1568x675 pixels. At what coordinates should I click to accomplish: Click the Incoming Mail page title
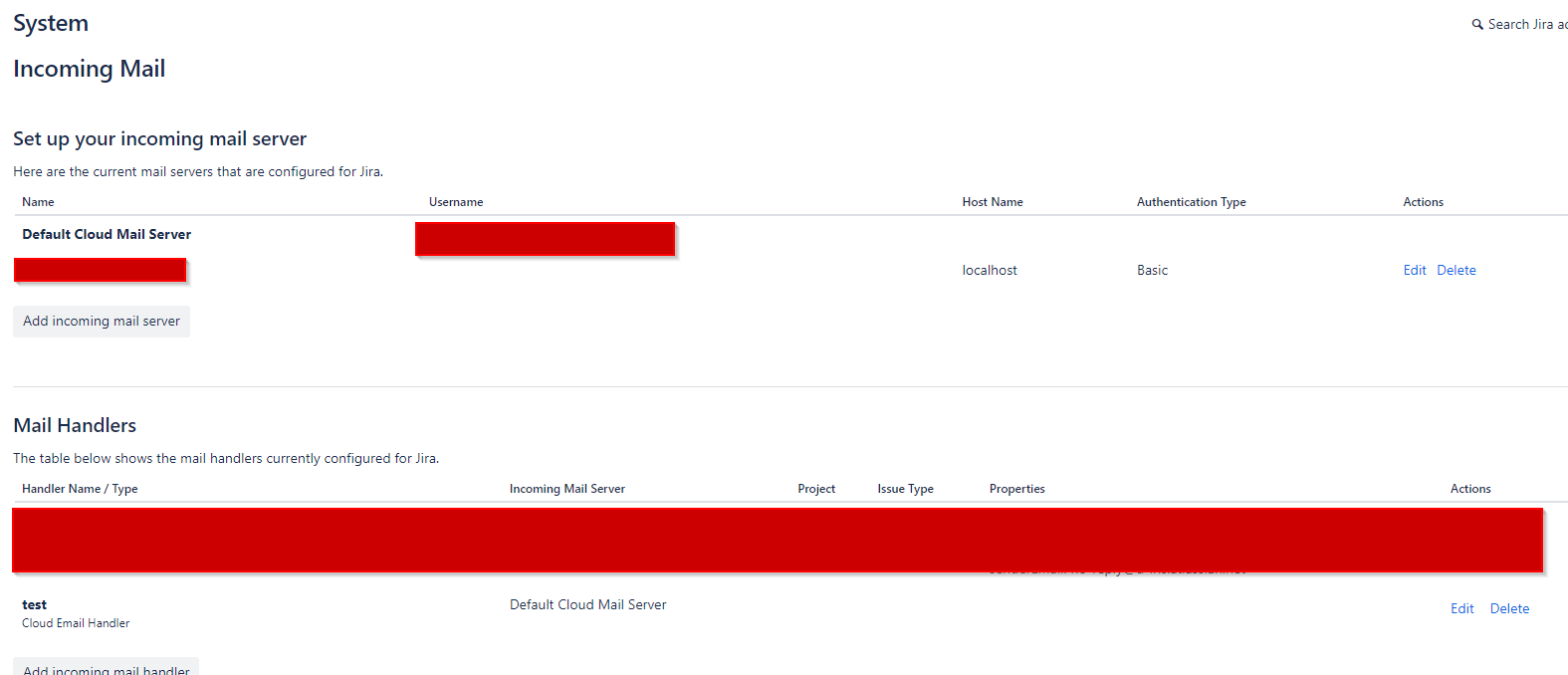[90, 69]
